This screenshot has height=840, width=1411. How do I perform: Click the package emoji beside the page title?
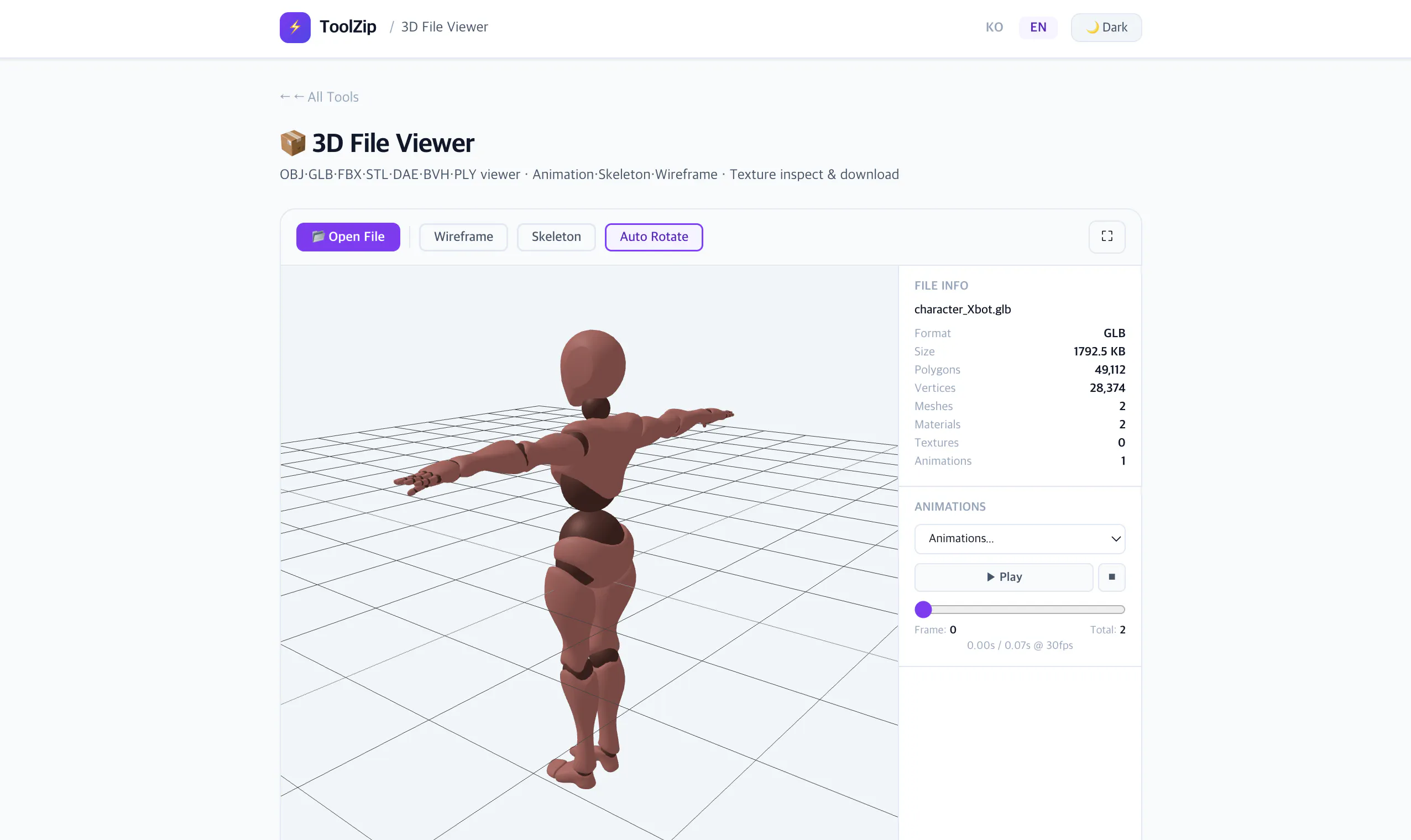(292, 143)
